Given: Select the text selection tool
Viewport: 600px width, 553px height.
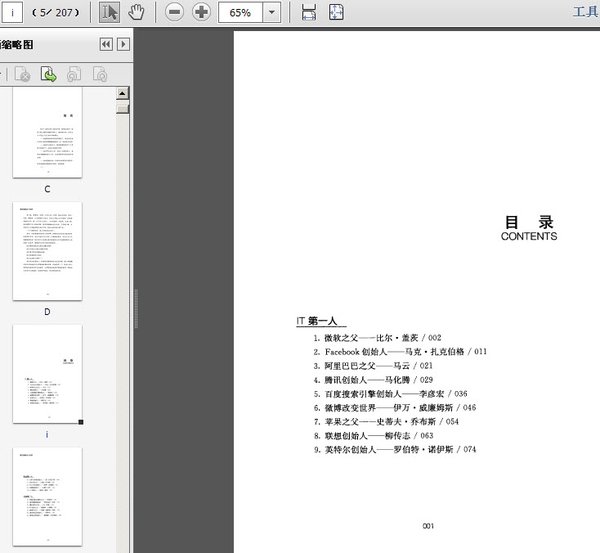Looking at the screenshot, I should coord(110,13).
